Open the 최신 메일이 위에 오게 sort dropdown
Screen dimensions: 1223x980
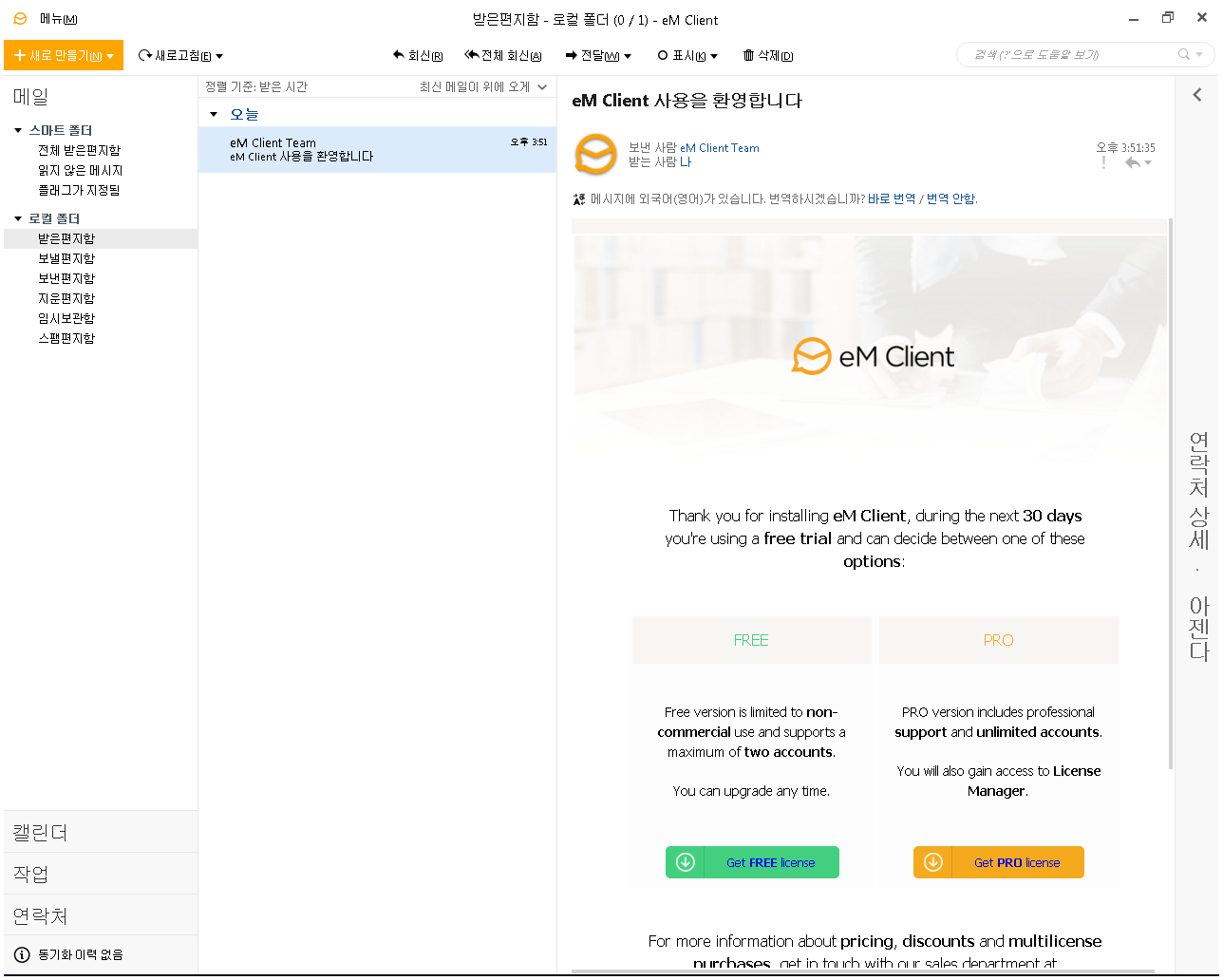483,86
